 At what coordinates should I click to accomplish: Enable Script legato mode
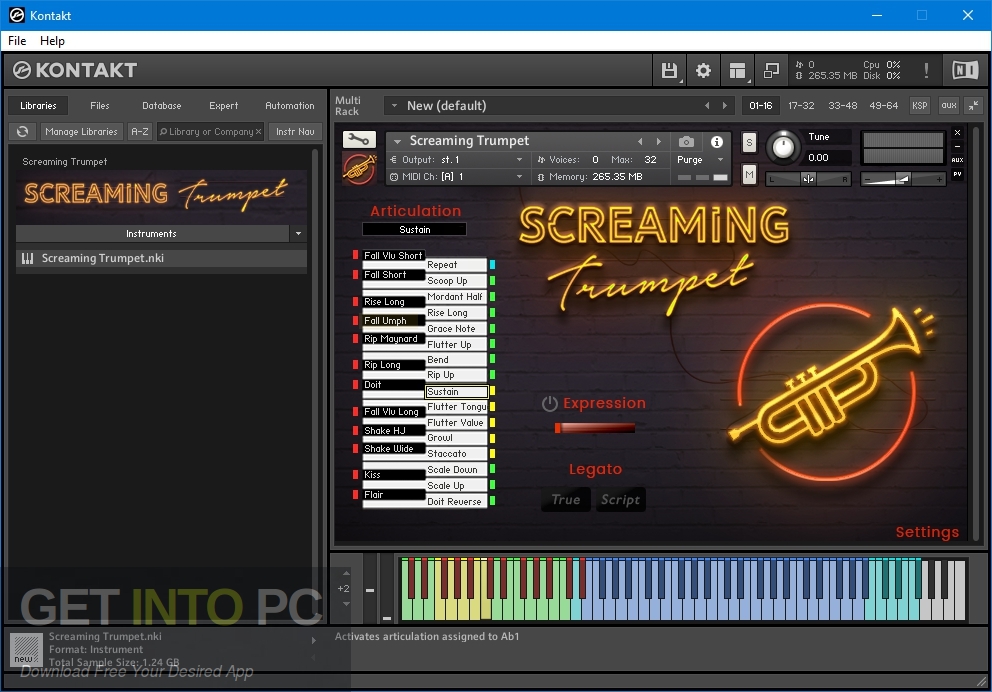(620, 500)
